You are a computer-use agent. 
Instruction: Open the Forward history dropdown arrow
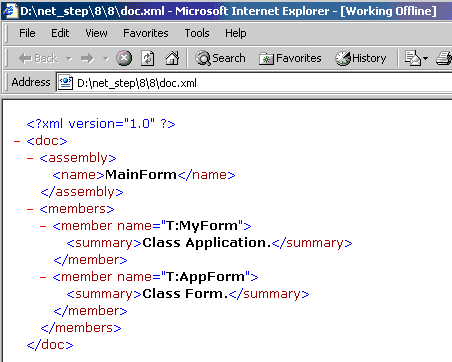(106, 59)
